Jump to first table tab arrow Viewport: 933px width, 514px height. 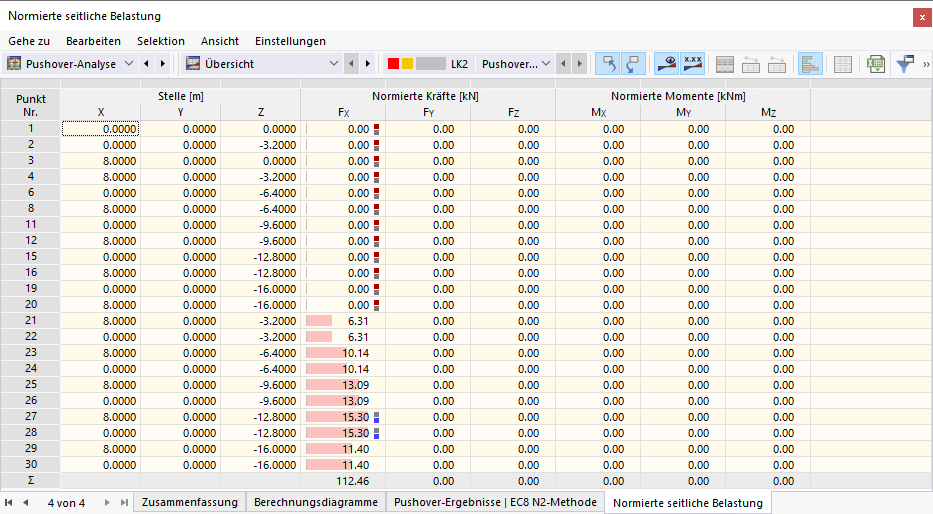pos(9,503)
